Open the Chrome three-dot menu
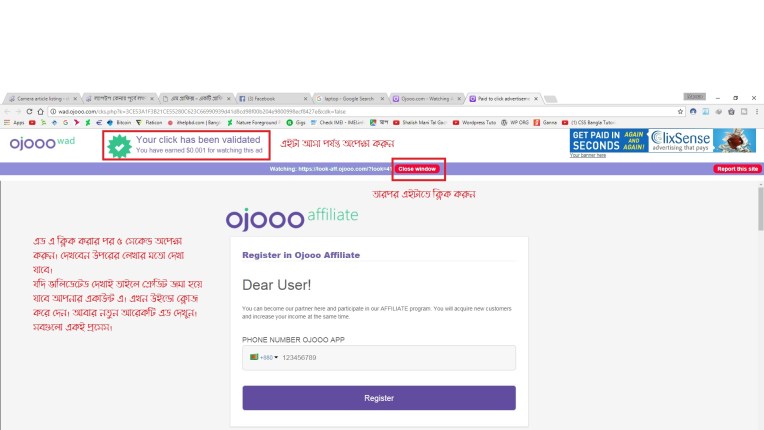This screenshot has height=430, width=764. [x=757, y=111]
